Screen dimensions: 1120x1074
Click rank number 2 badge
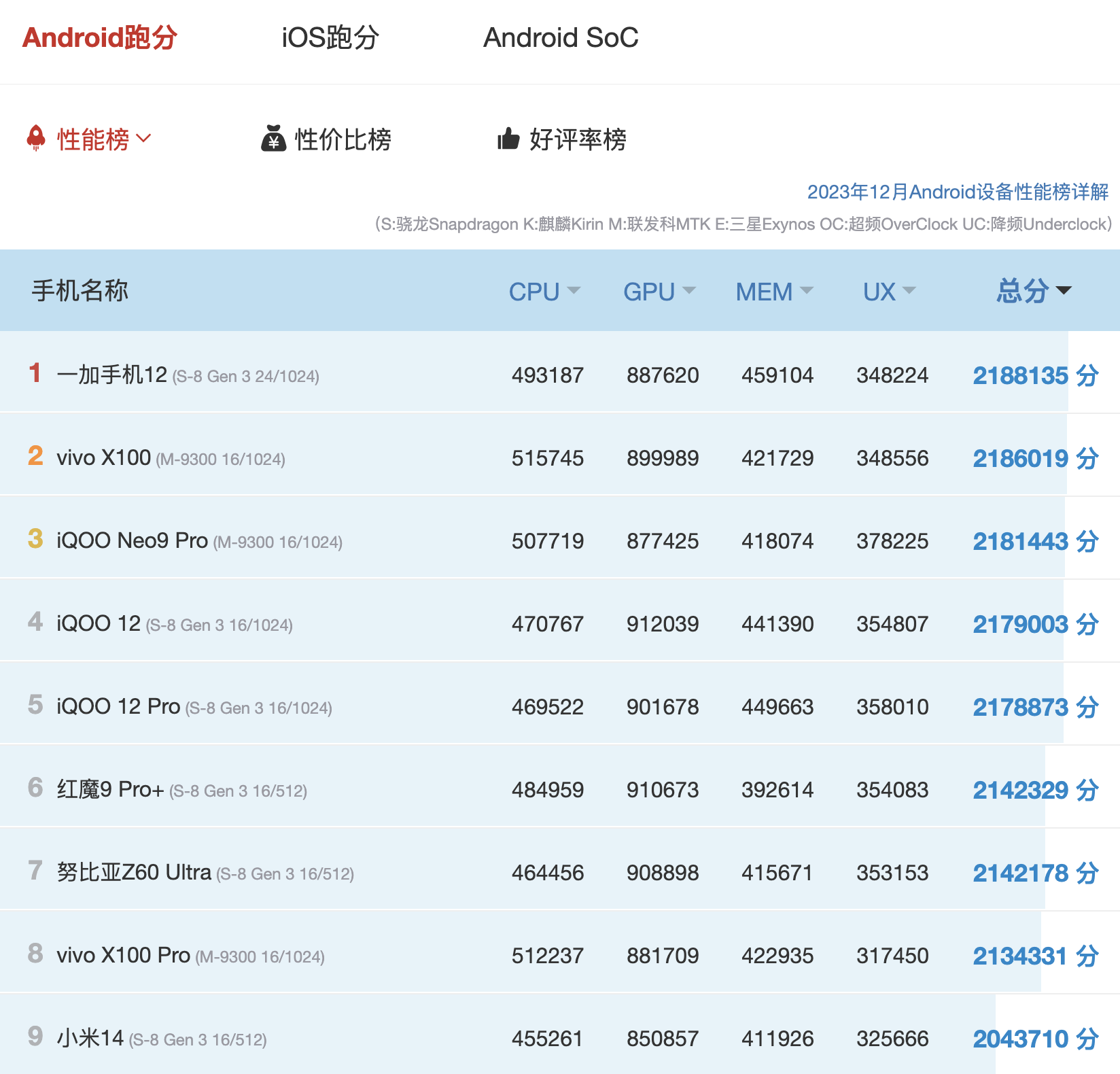35,455
